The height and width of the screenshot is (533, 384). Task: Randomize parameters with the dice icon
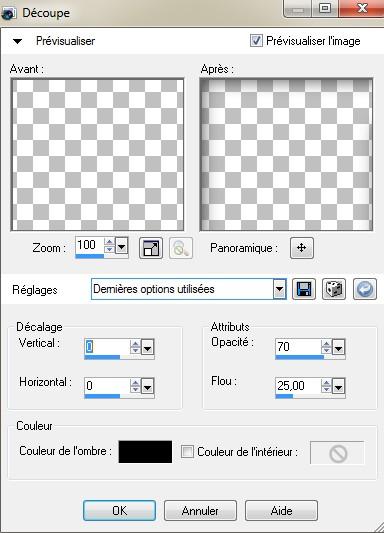pyautogui.click(x=334, y=289)
